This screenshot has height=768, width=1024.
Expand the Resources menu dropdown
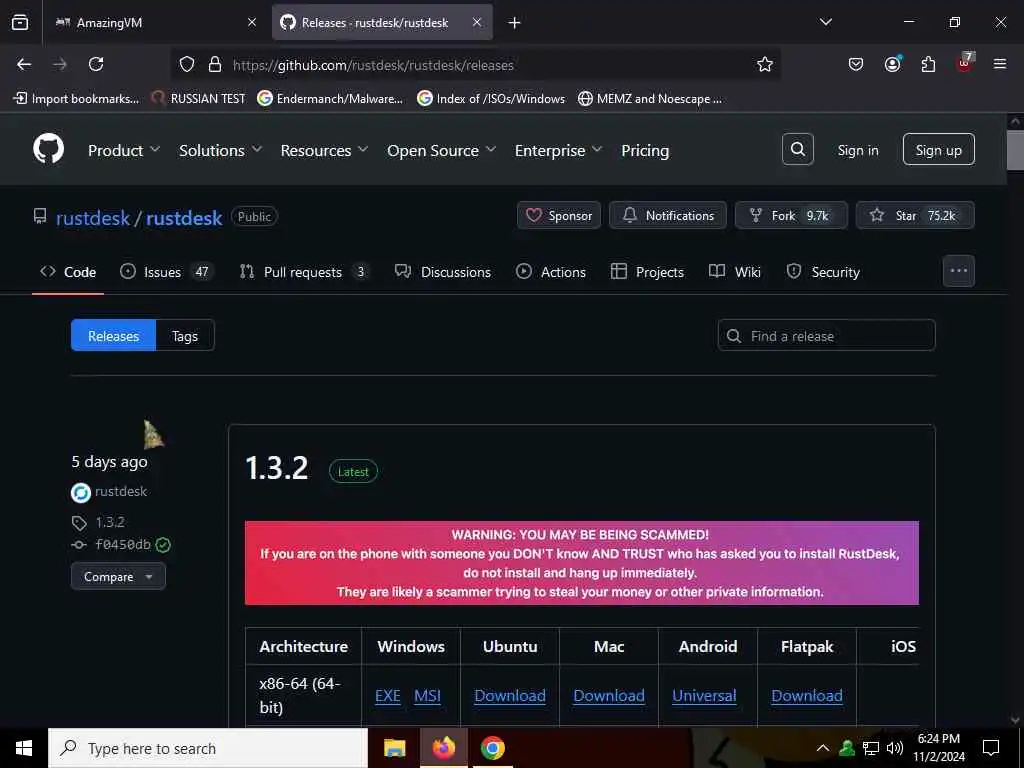[x=325, y=150]
